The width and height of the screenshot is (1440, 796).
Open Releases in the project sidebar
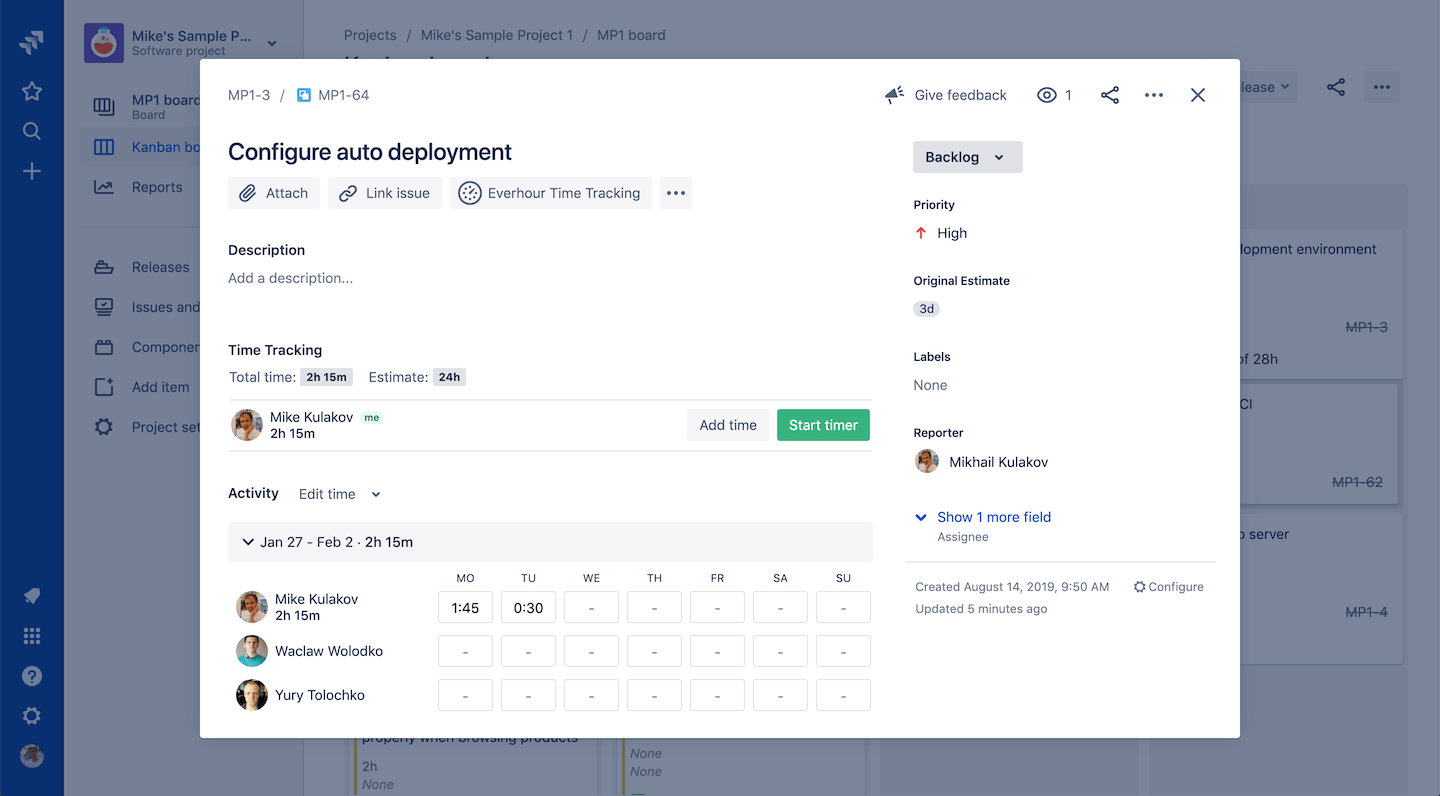pos(160,267)
